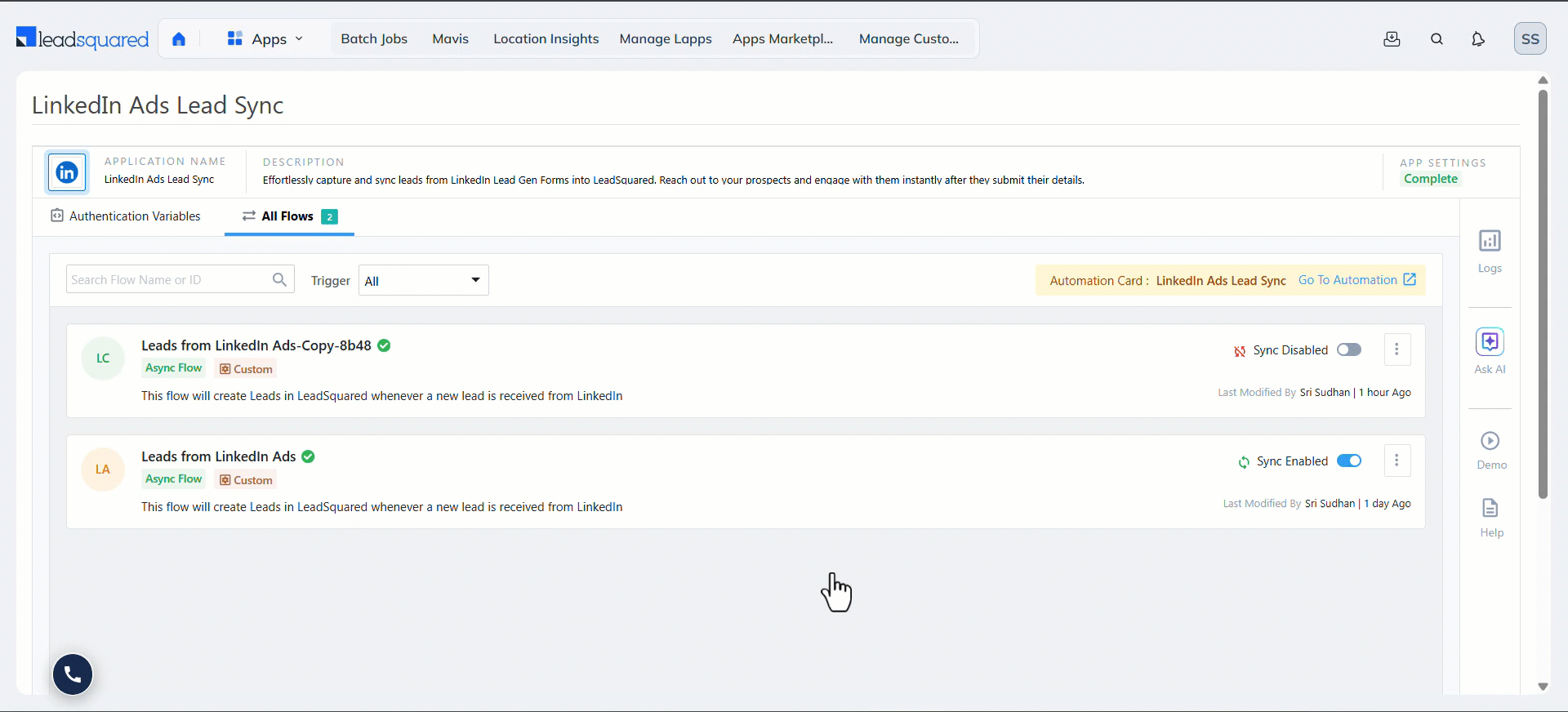Click the vertical scrollbar thumb
Screen dimensions: 1568x712
[x=1543, y=294]
